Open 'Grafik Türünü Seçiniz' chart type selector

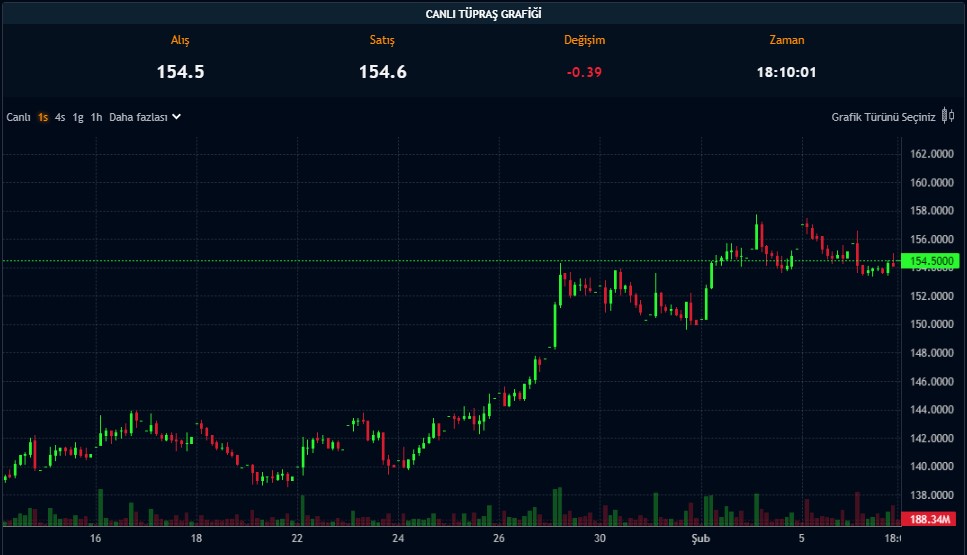(883, 117)
